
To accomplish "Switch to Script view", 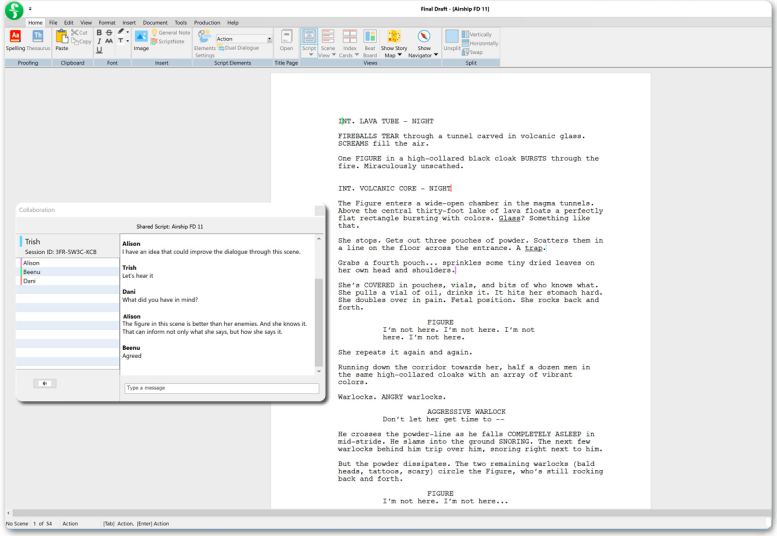I will [309, 39].
